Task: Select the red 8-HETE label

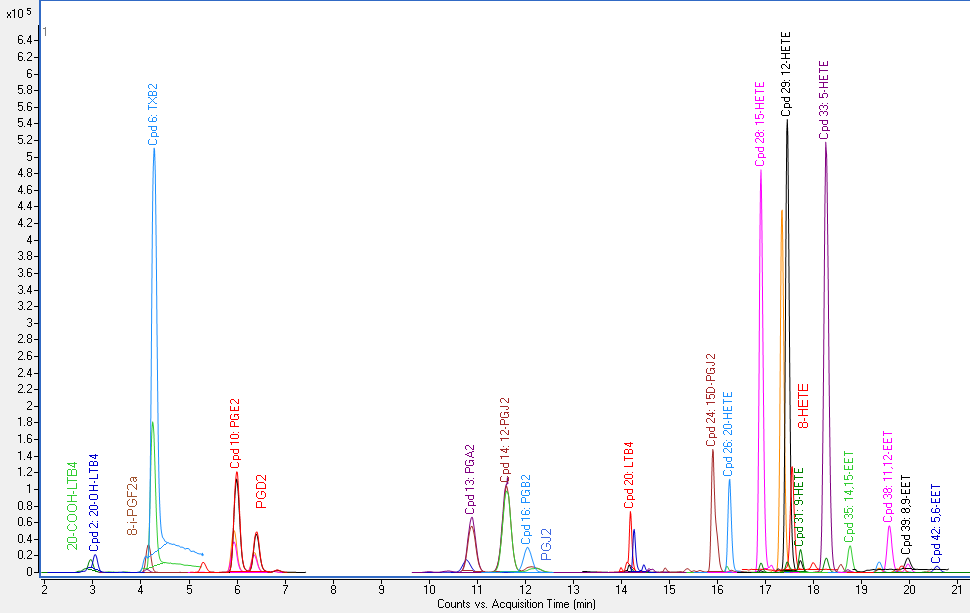Action: pos(803,406)
